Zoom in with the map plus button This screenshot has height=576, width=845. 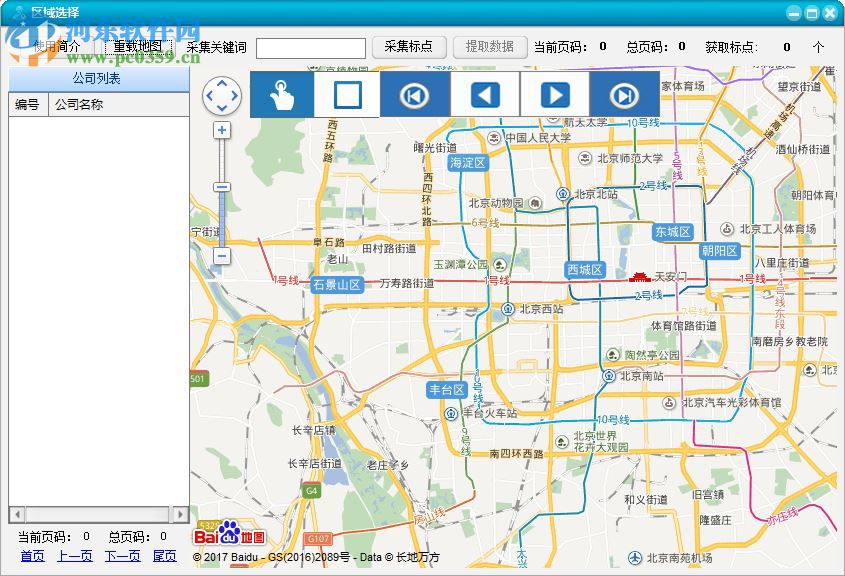(222, 130)
